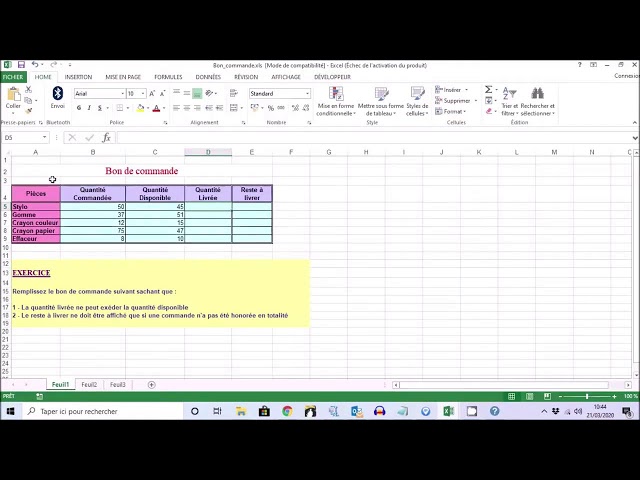This screenshot has width=640, height=480.
Task: Click the Clear eraser icon
Action: pos(489,111)
